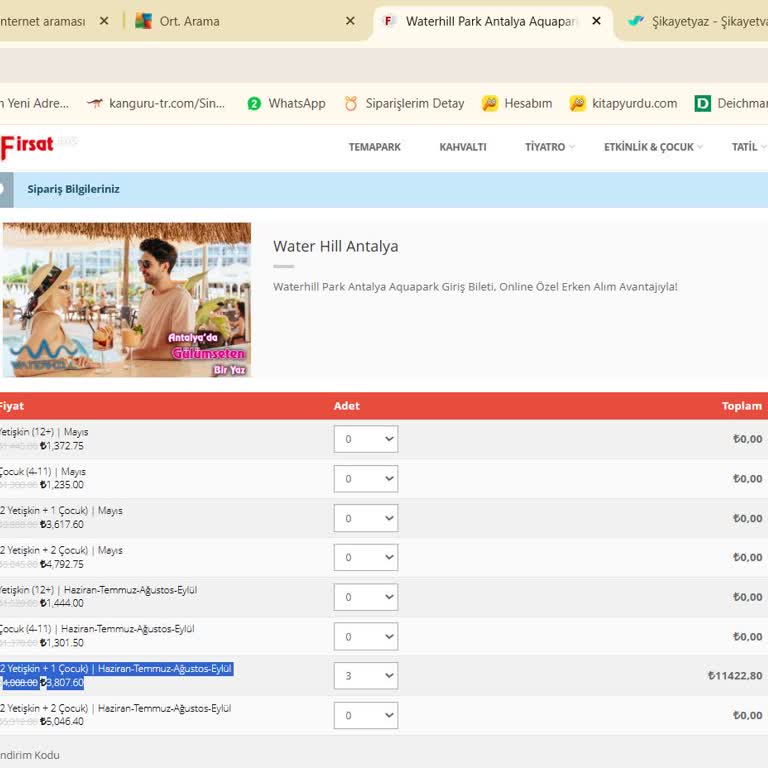This screenshot has height=768, width=768.
Task: Change quantity for highlighted 2 Yetişkin + 1 Çocuk Haziran
Action: (365, 676)
